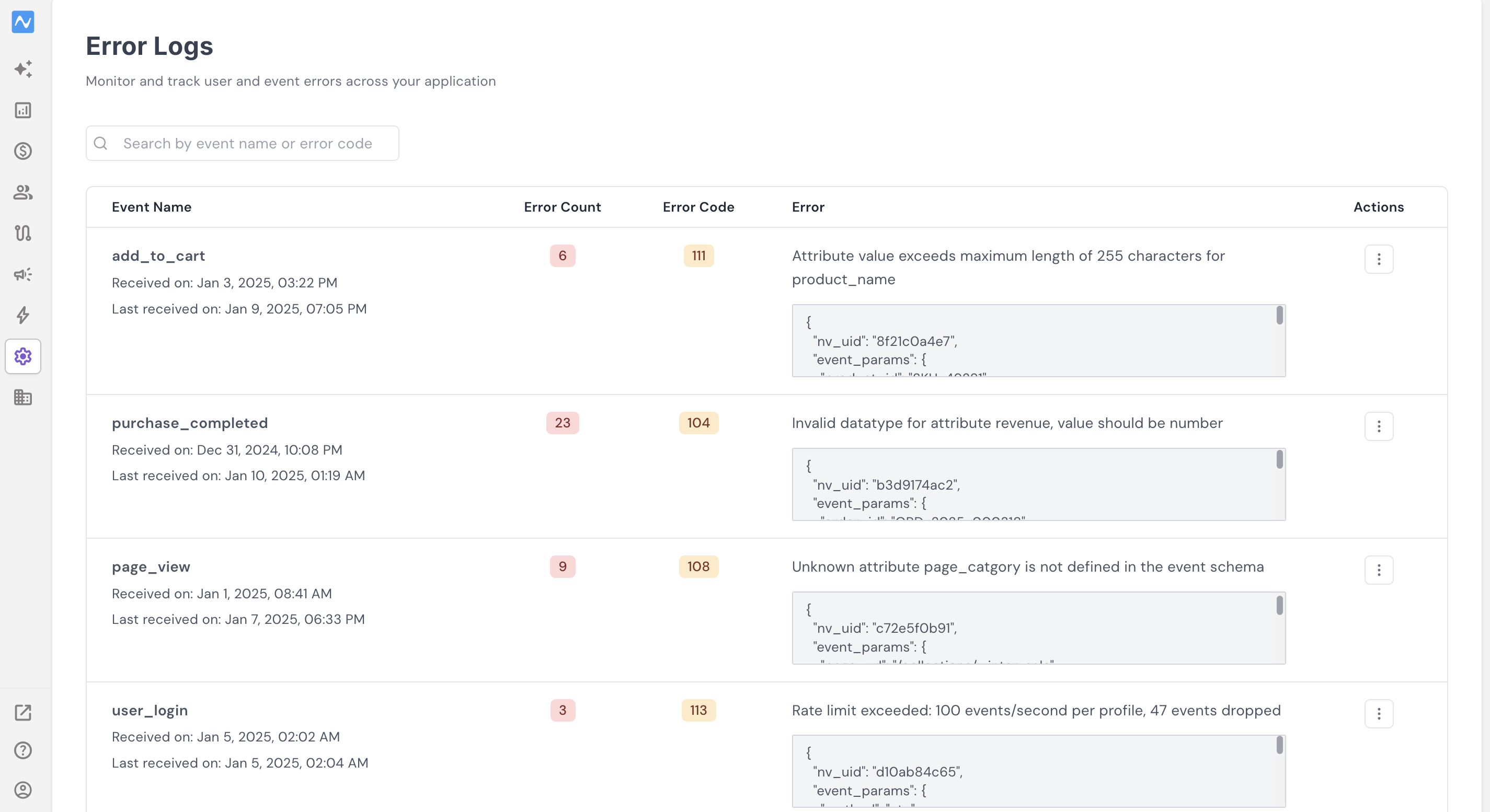Select the purchase_completed event name

click(x=190, y=423)
